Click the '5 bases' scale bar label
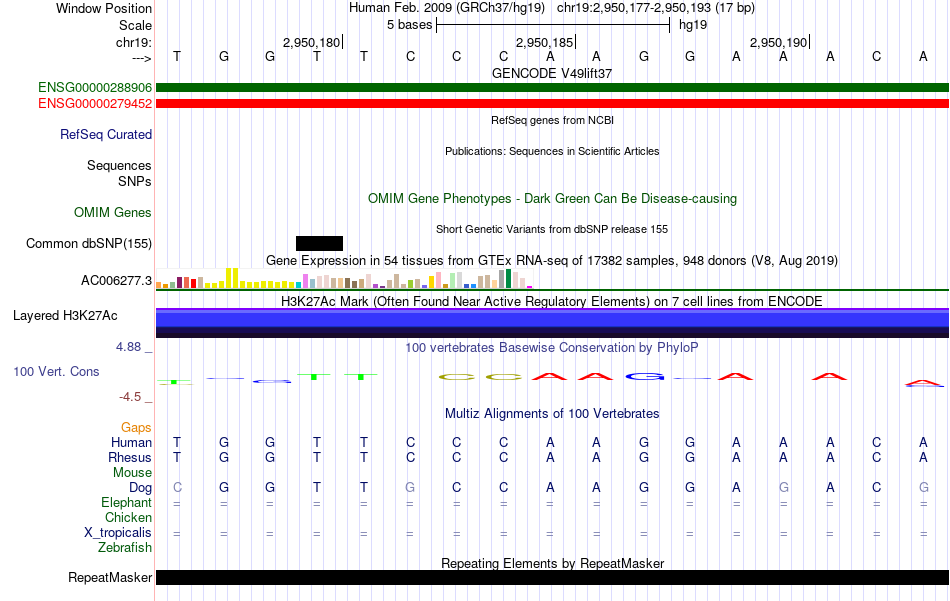 tap(410, 25)
